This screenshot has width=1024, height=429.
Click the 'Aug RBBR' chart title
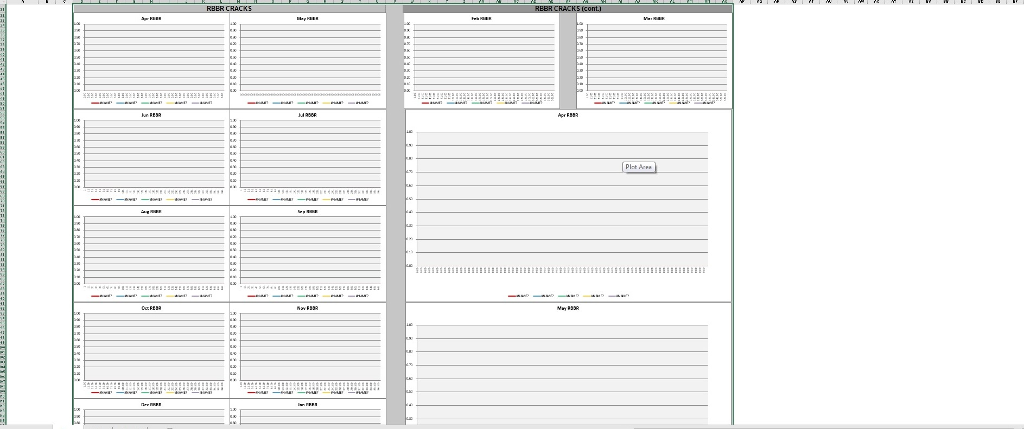[152, 212]
